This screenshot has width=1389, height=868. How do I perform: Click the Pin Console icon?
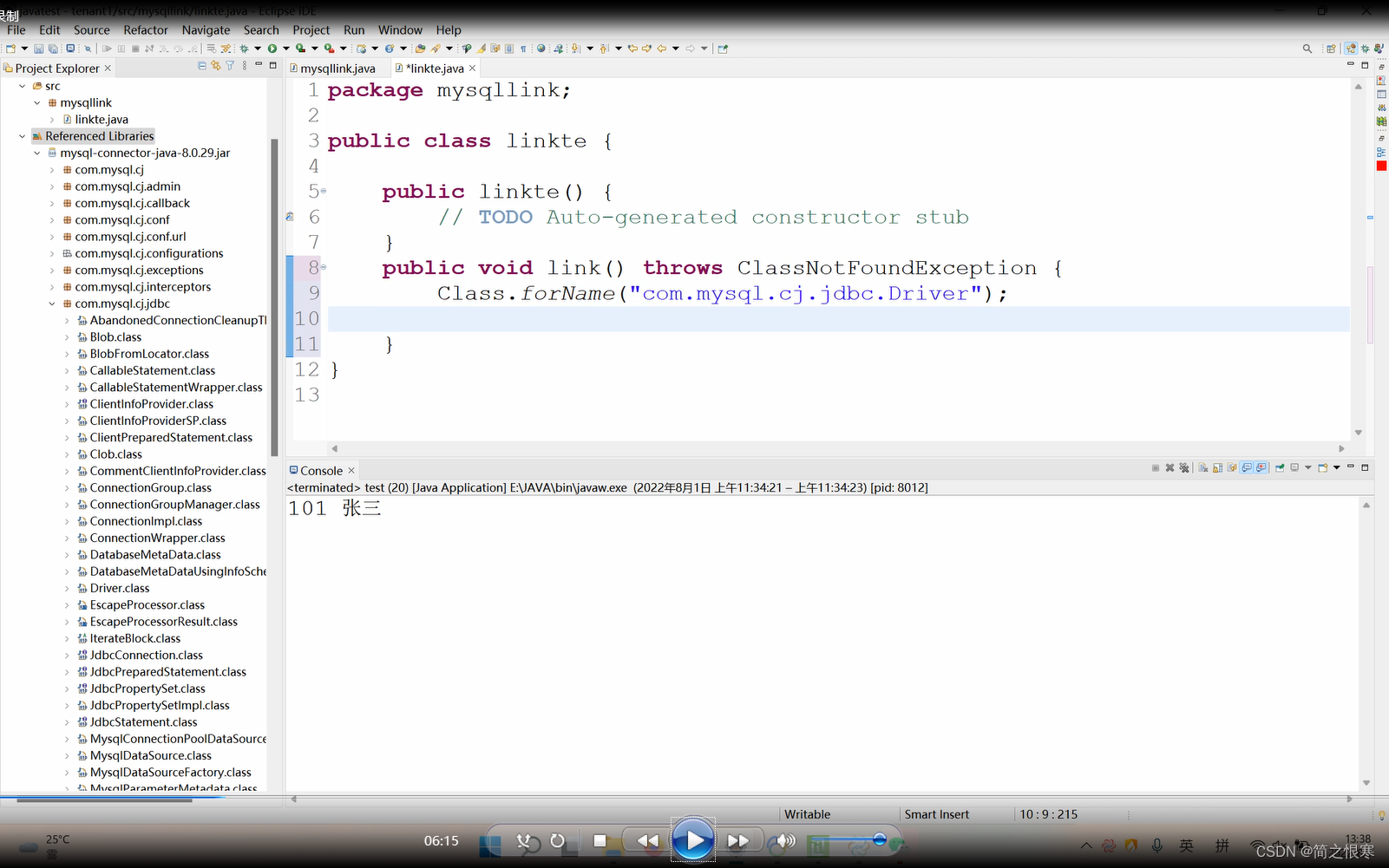(x=1280, y=467)
